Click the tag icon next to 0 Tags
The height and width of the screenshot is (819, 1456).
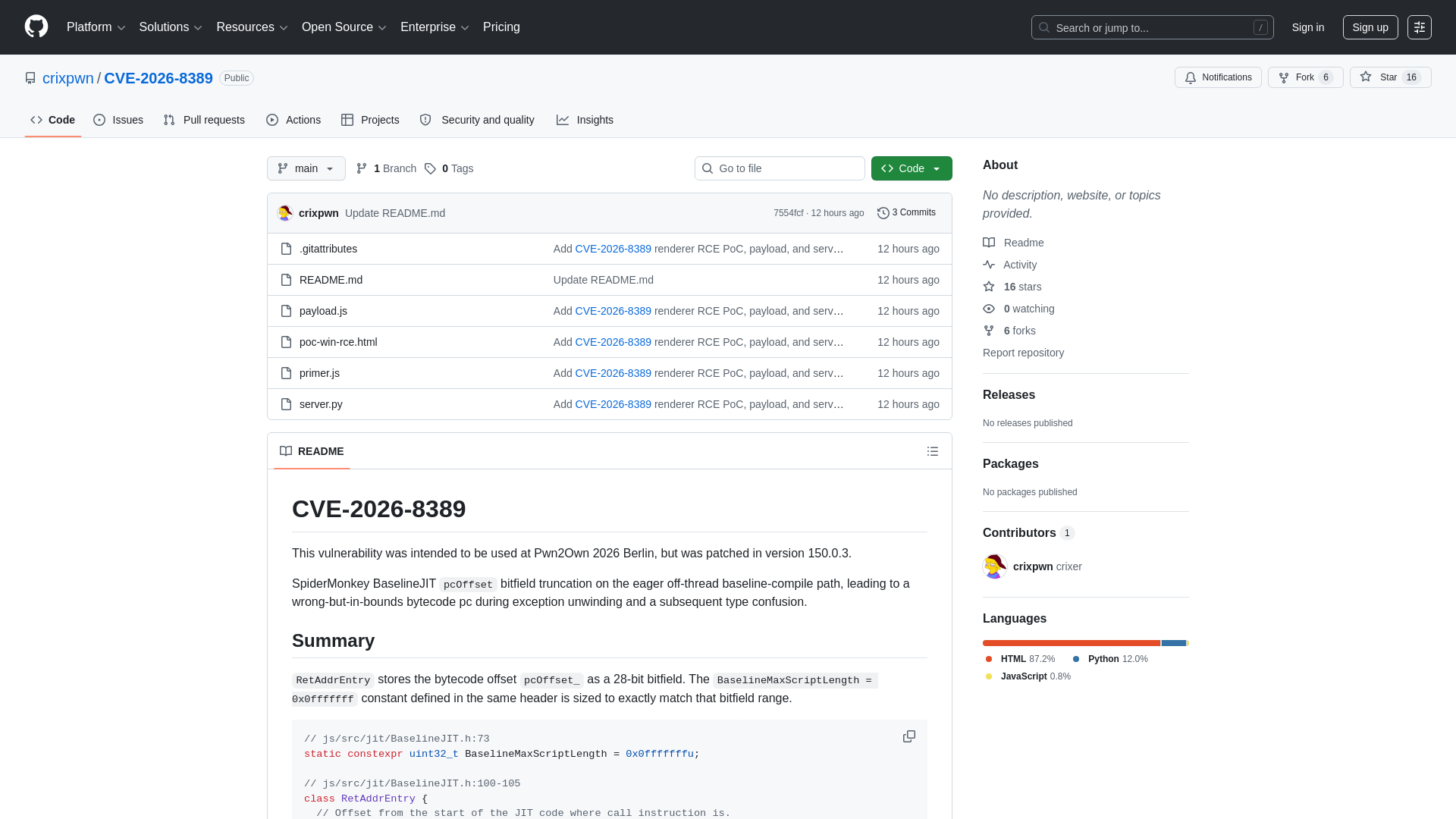coord(430,168)
